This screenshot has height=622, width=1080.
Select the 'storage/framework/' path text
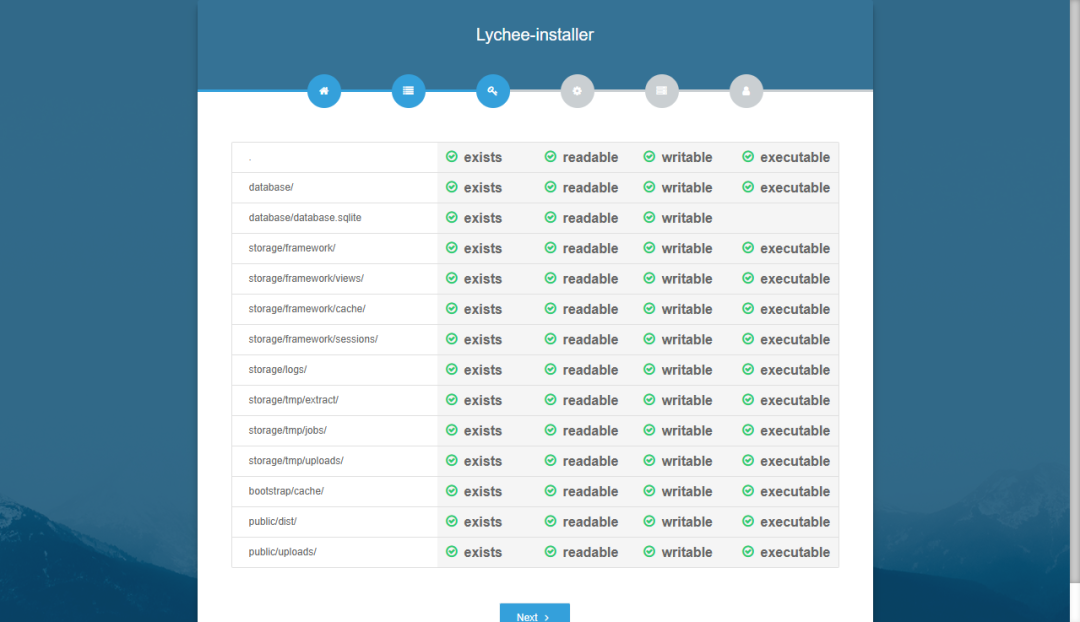click(x=292, y=248)
